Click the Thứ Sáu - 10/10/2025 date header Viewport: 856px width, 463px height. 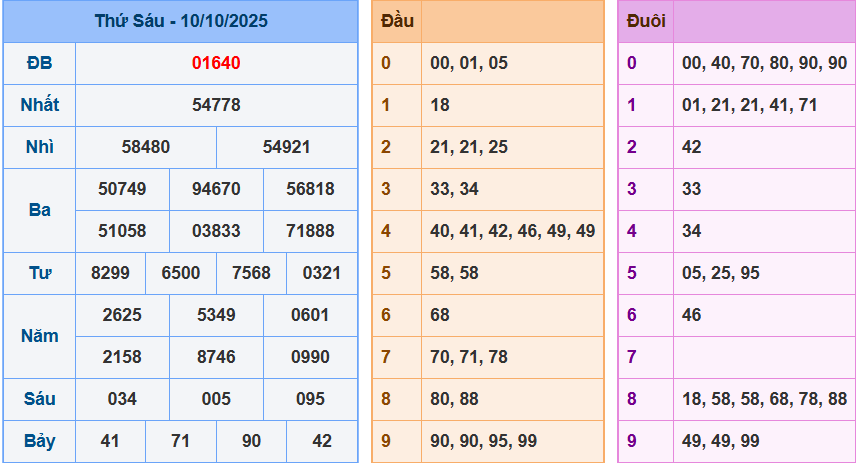point(181,21)
